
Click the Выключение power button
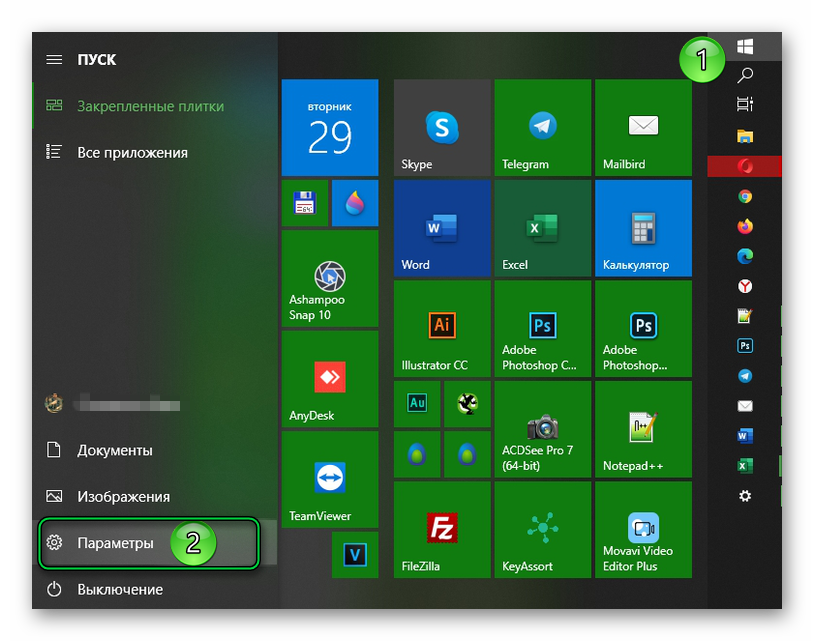click(x=119, y=590)
